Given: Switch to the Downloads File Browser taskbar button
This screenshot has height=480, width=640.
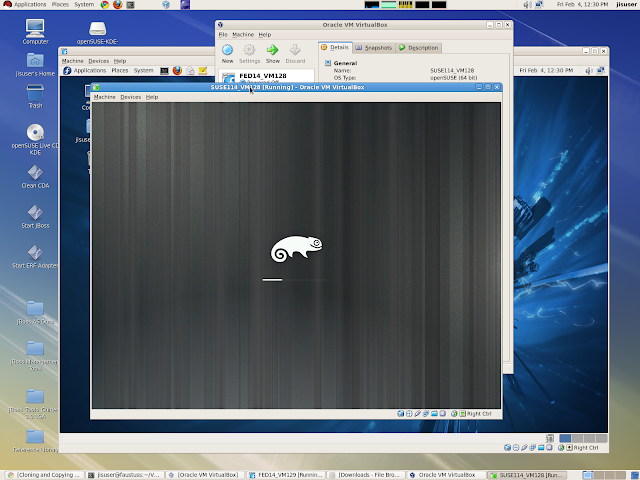Looking at the screenshot, I should (x=366, y=475).
